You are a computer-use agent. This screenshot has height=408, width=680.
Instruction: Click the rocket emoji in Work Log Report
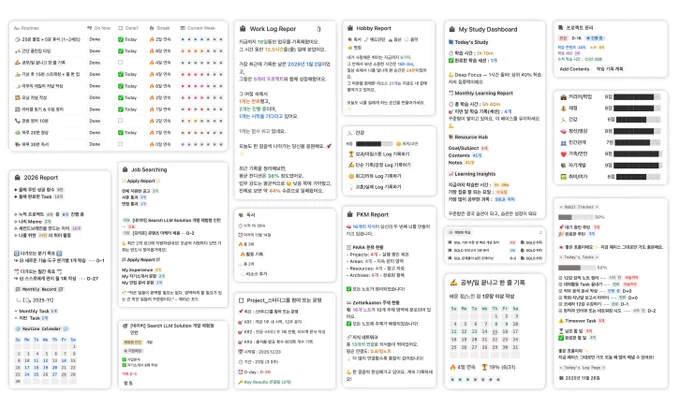point(329,146)
